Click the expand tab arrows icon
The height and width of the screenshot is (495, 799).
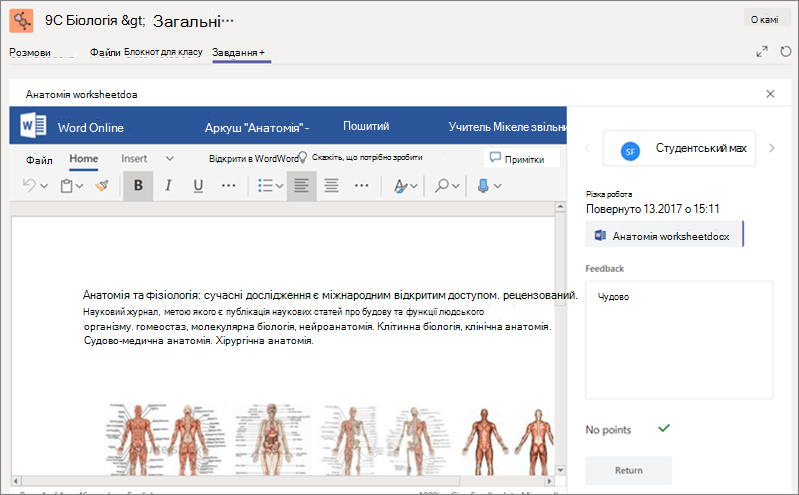(762, 51)
